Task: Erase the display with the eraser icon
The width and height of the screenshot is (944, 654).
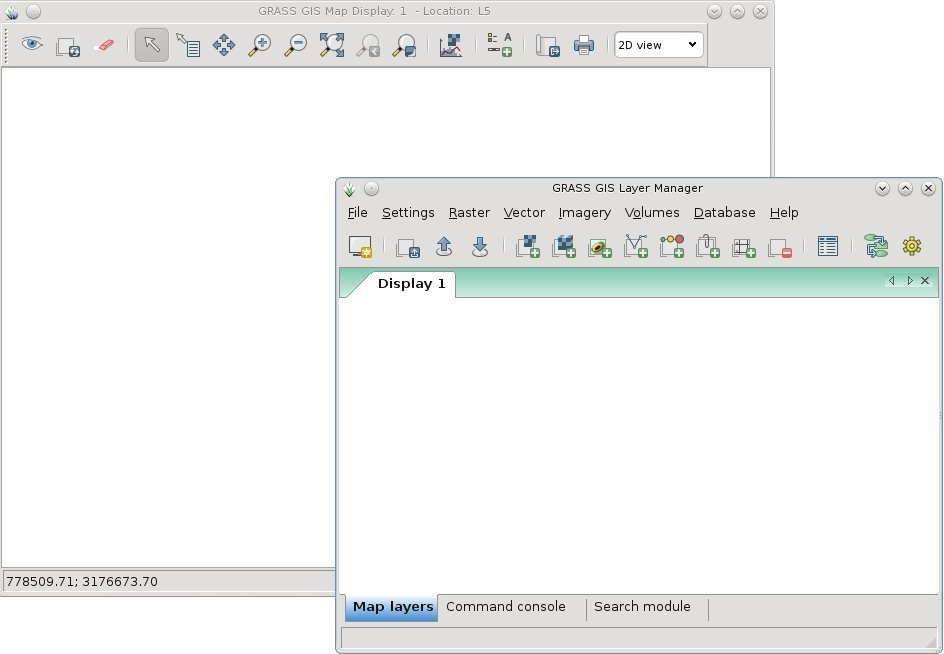Action: click(x=104, y=45)
